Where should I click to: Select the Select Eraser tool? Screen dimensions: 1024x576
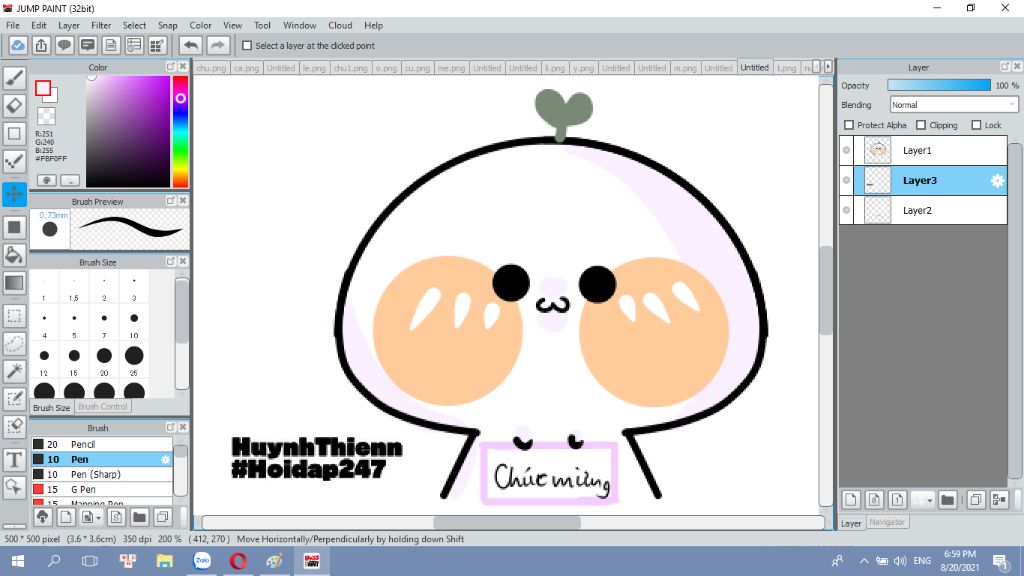coord(14,426)
